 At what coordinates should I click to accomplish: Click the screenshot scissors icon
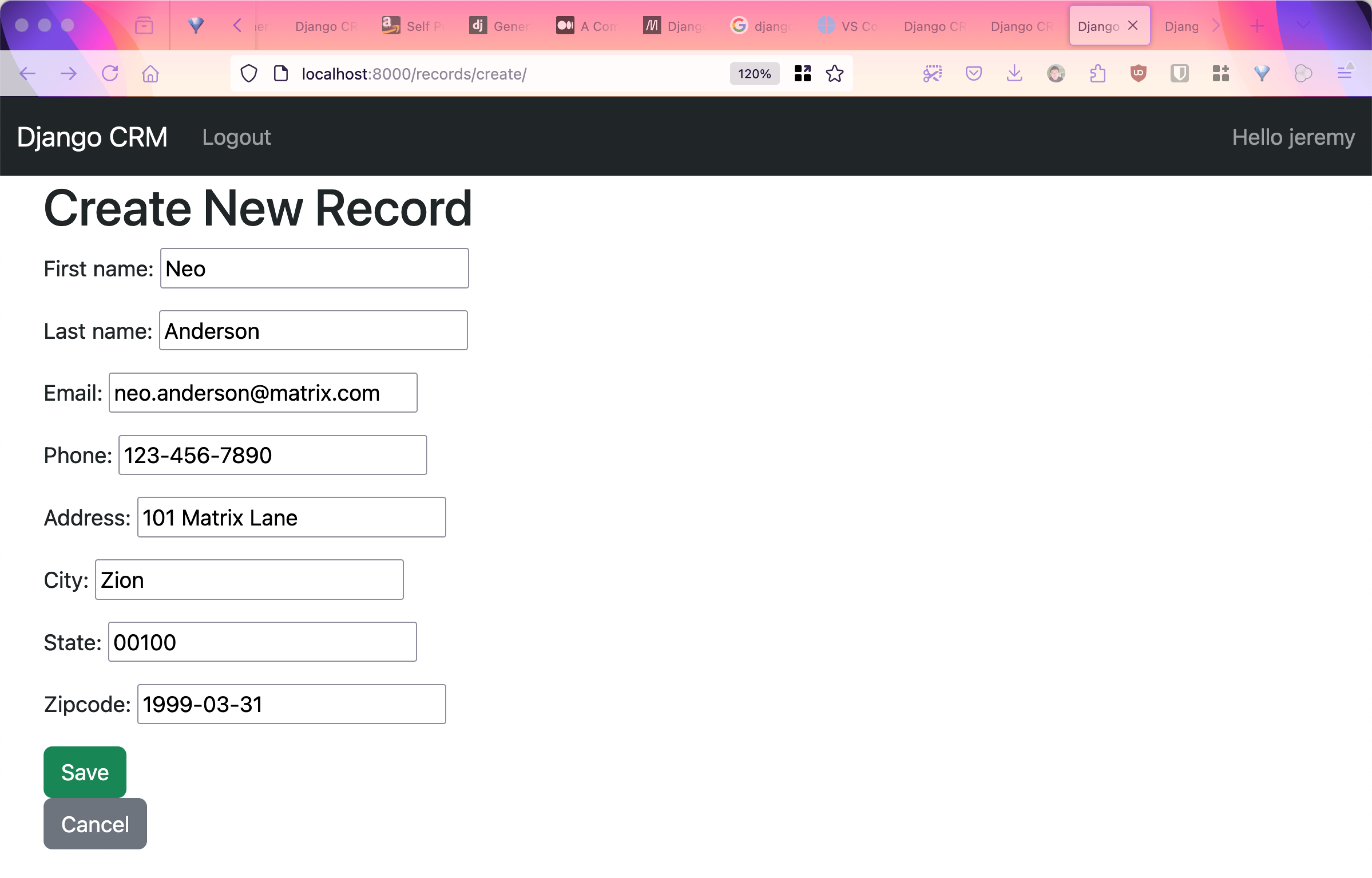(x=932, y=74)
